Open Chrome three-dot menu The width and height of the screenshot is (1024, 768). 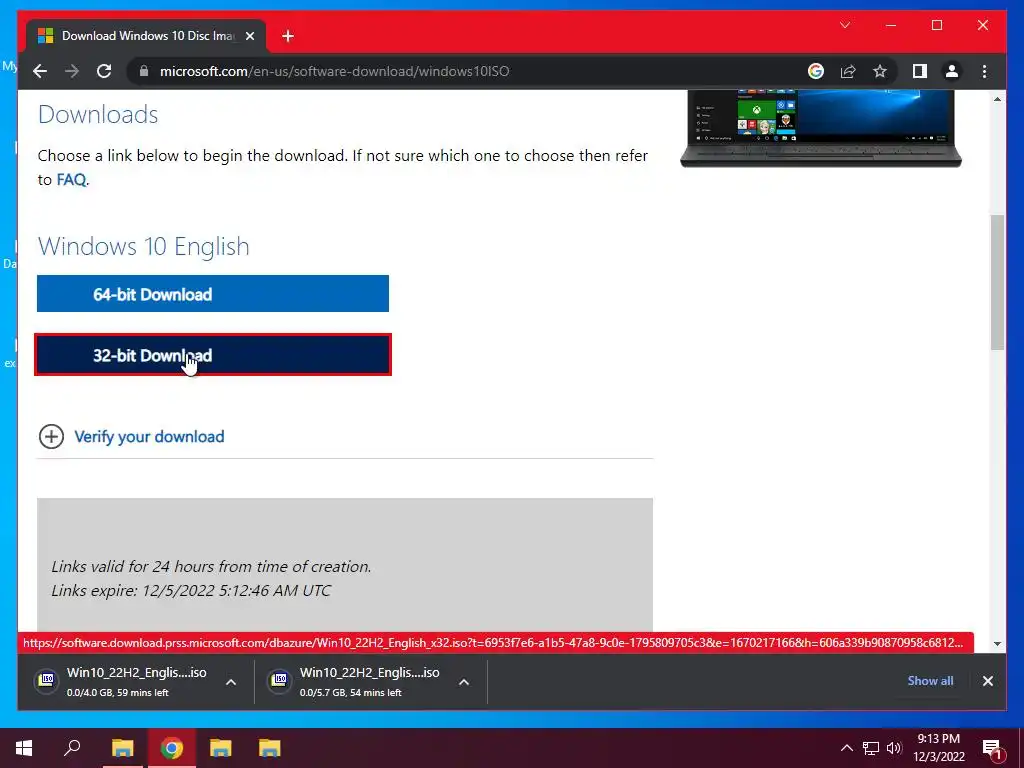click(984, 71)
